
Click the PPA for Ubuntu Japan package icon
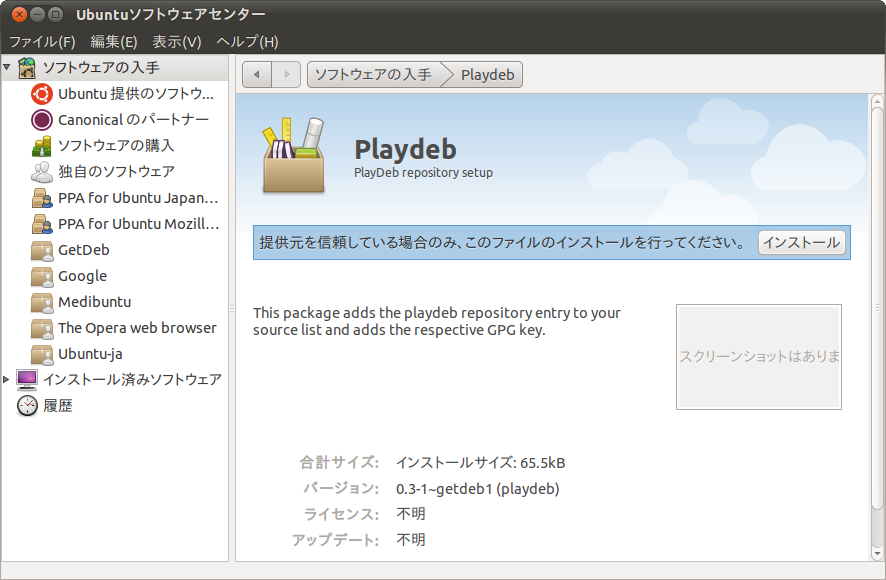pos(42,198)
